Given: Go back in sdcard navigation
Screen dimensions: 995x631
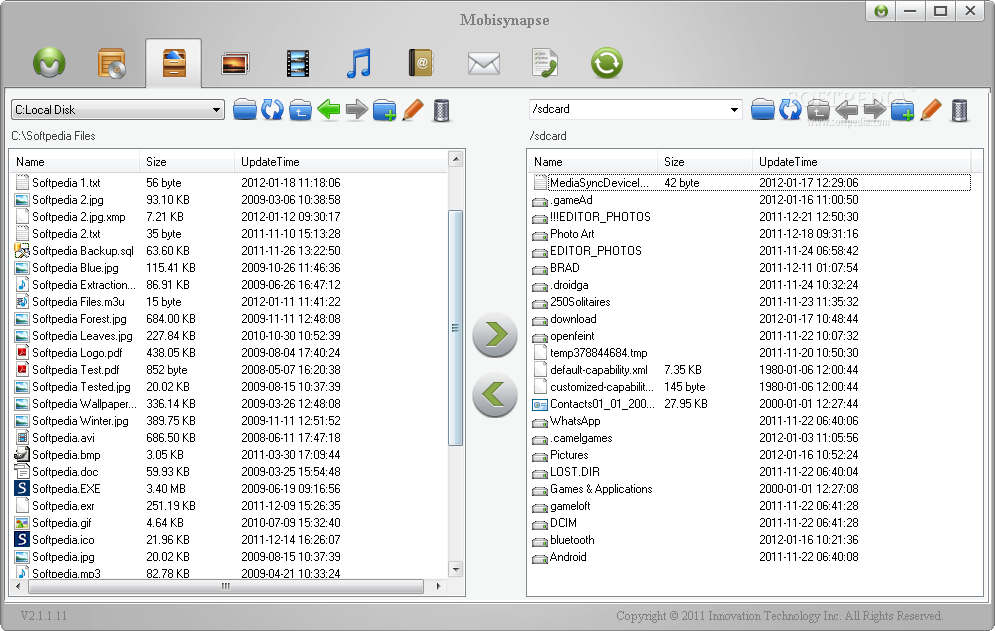Looking at the screenshot, I should pyautogui.click(x=847, y=109).
